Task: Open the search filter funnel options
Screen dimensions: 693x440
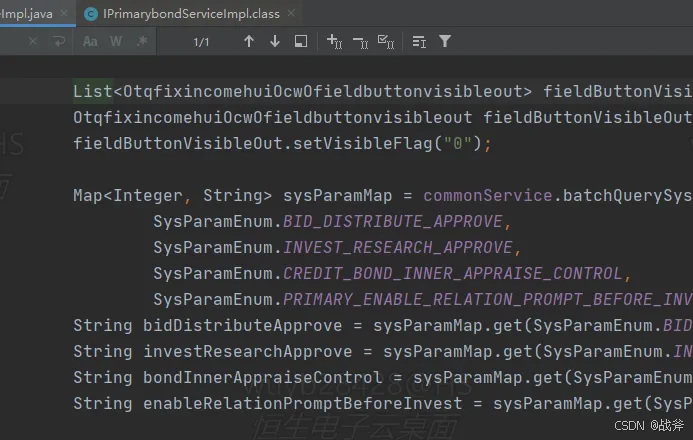Action: (x=445, y=42)
